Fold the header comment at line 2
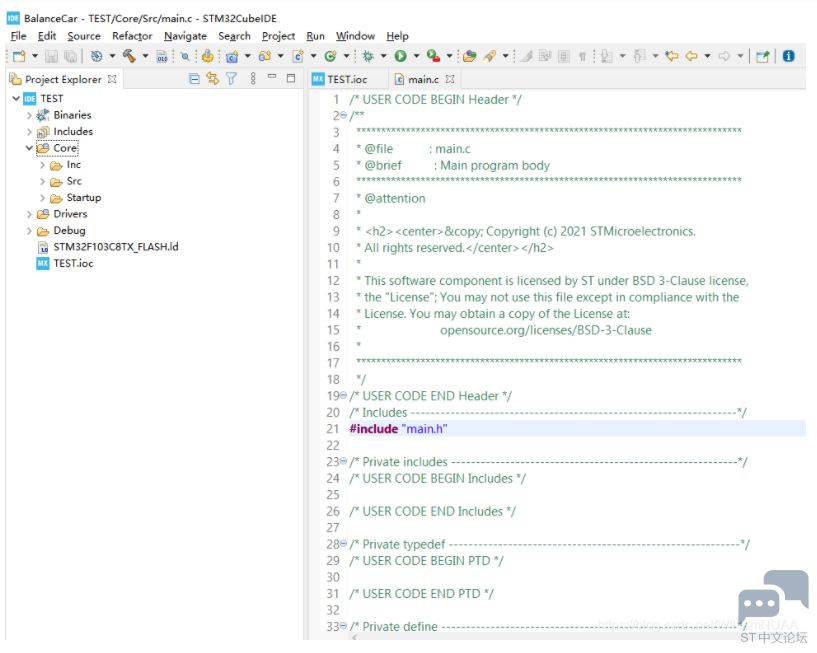Image resolution: width=817 pixels, height=653 pixels. tap(343, 115)
